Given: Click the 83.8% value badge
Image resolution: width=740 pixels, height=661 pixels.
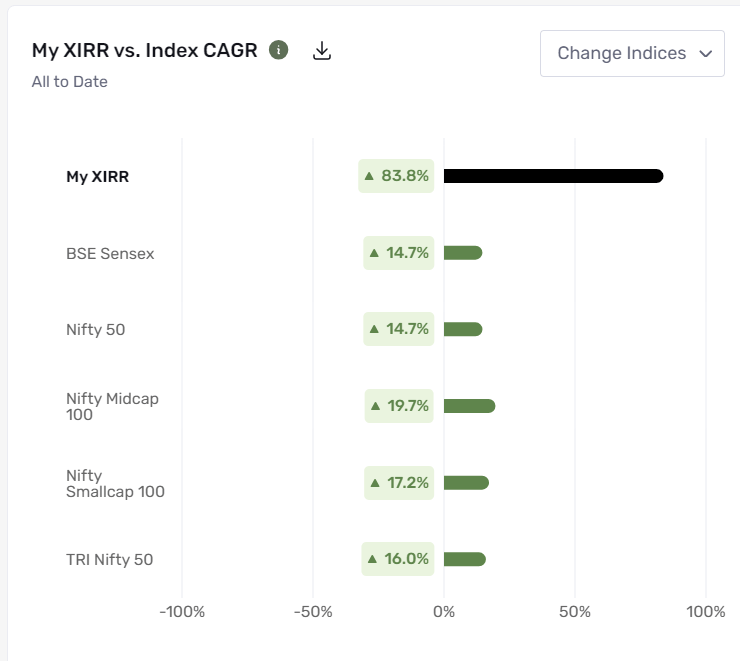Looking at the screenshot, I should click(x=397, y=176).
